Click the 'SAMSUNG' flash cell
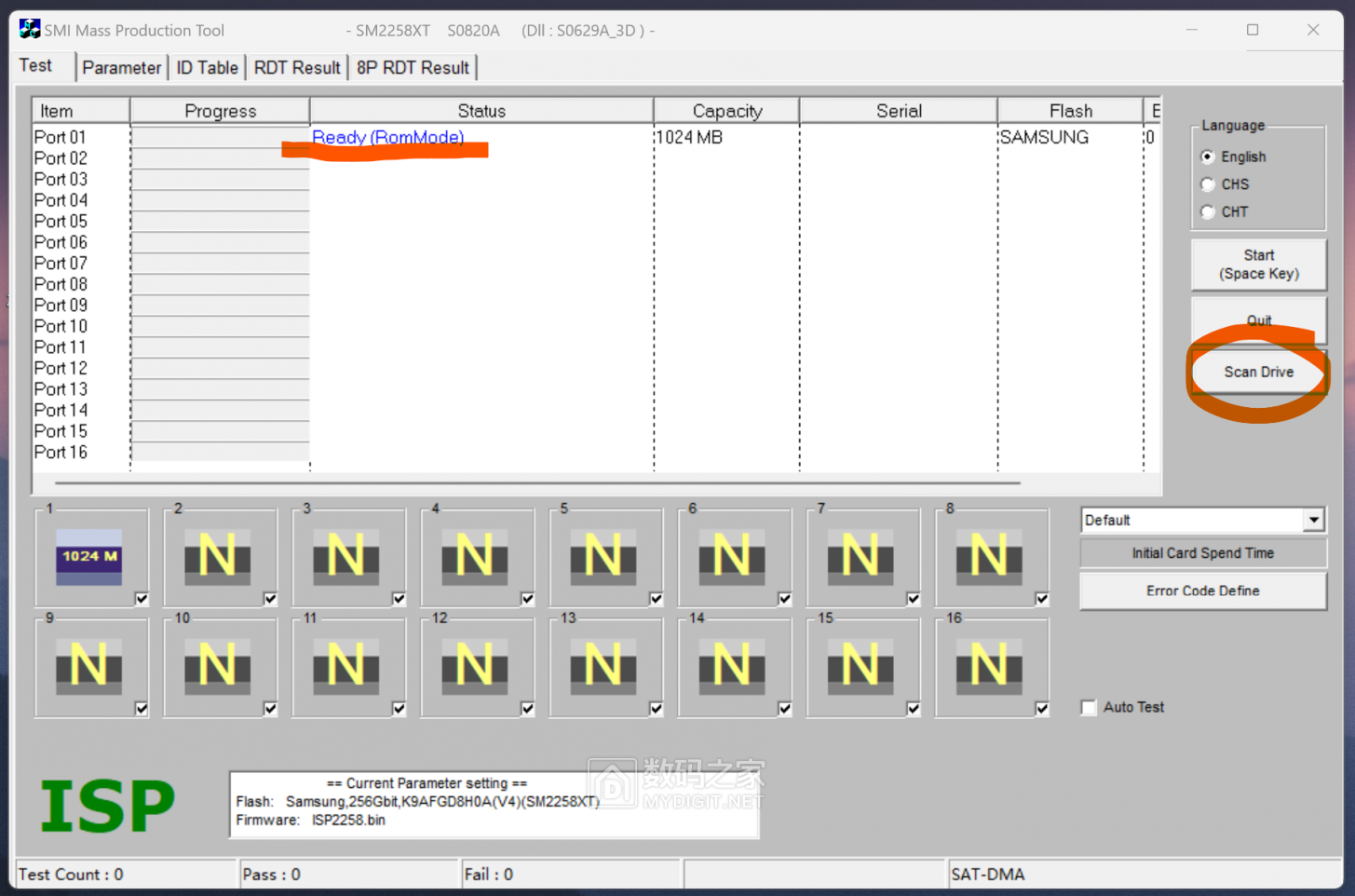Viewport: 1355px width, 896px height. [1044, 137]
